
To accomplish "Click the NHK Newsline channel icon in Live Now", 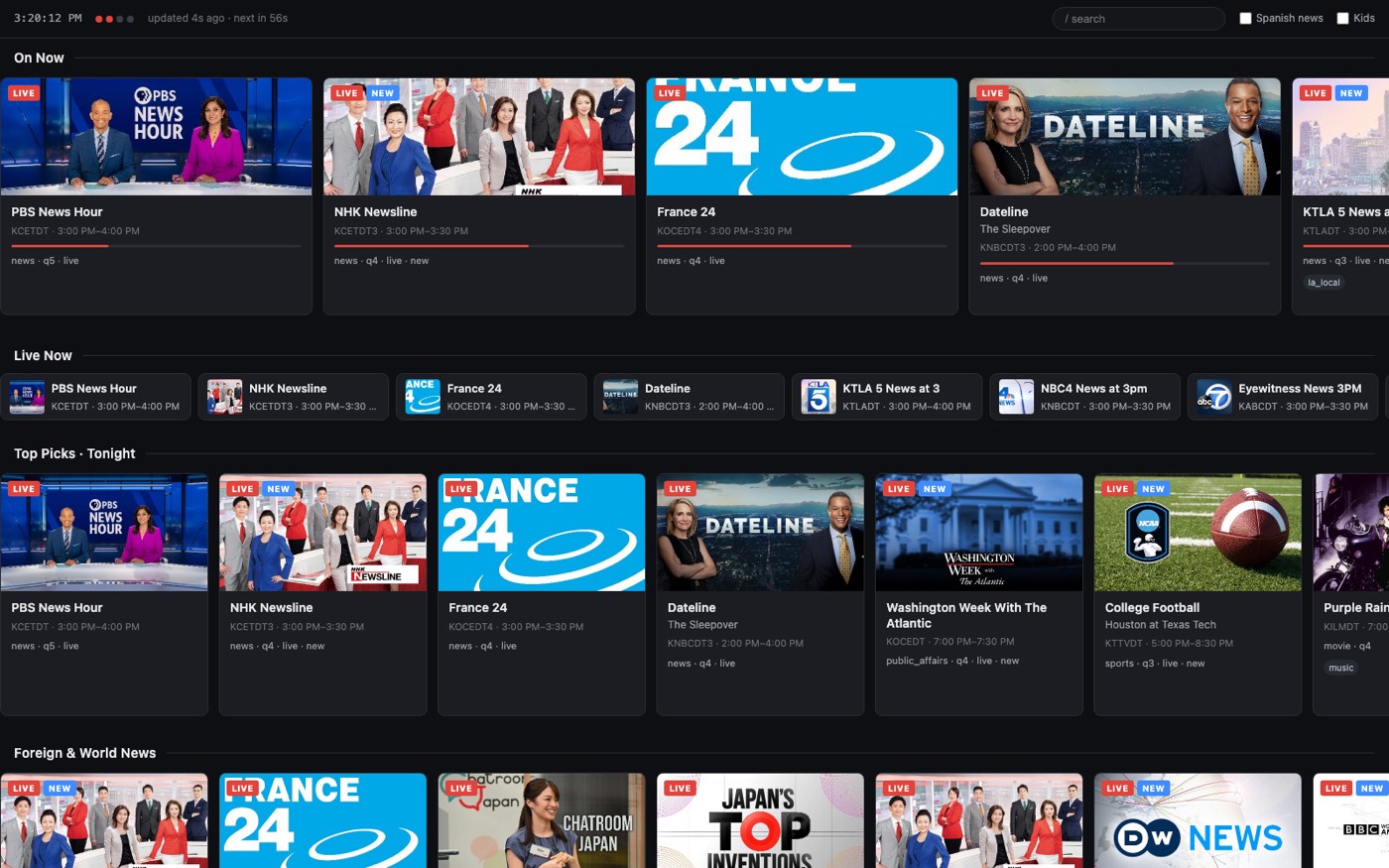I will pyautogui.click(x=225, y=397).
